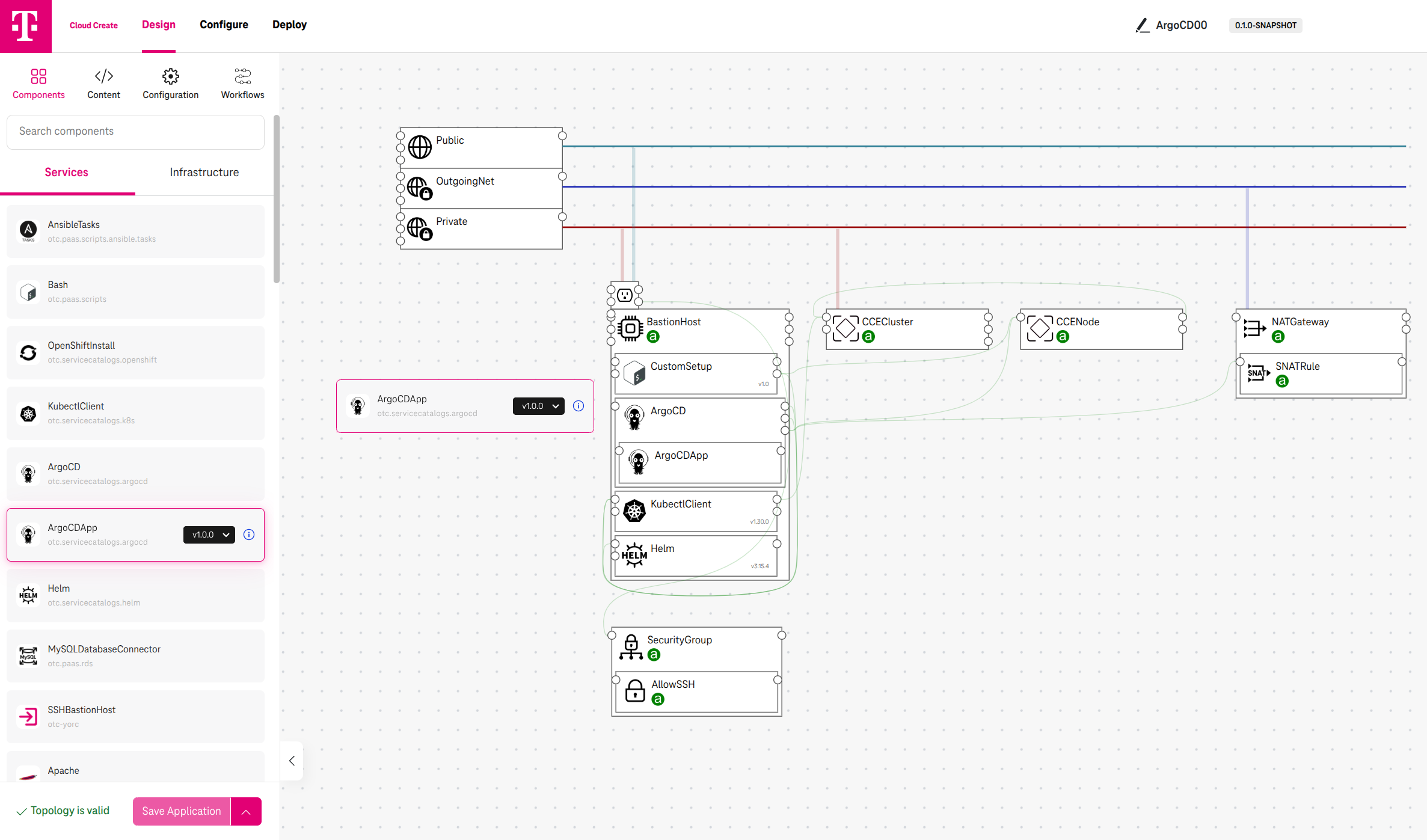Click the floating IP socket icon above BastionHost
Viewport: 1427px width, 840px height.
[625, 295]
